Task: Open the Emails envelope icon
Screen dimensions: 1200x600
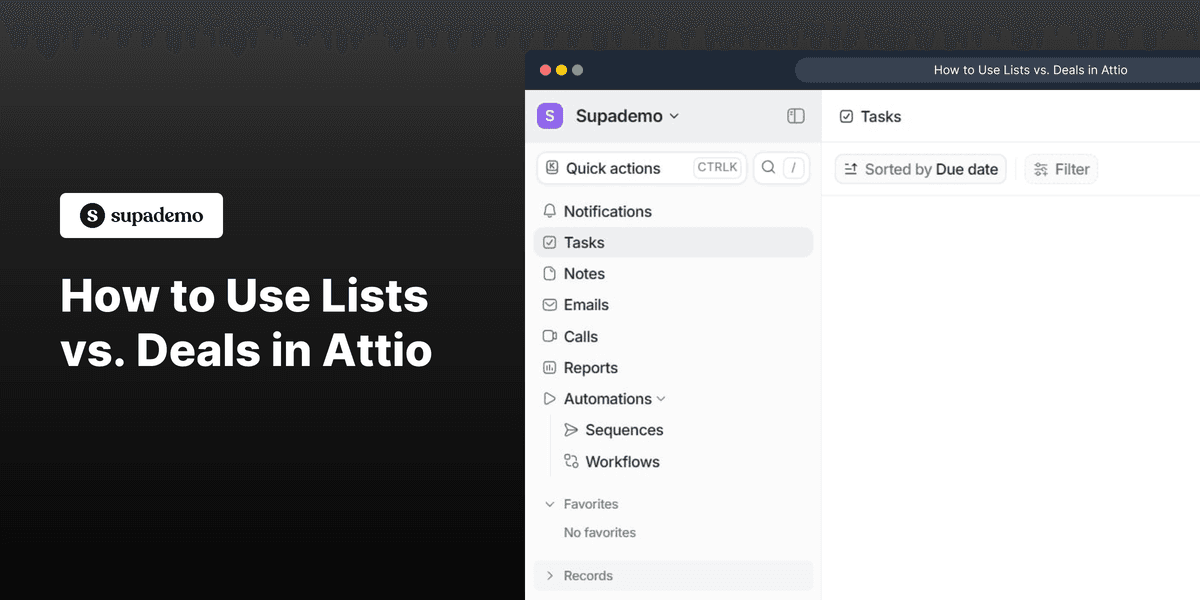Action: pyautogui.click(x=549, y=304)
